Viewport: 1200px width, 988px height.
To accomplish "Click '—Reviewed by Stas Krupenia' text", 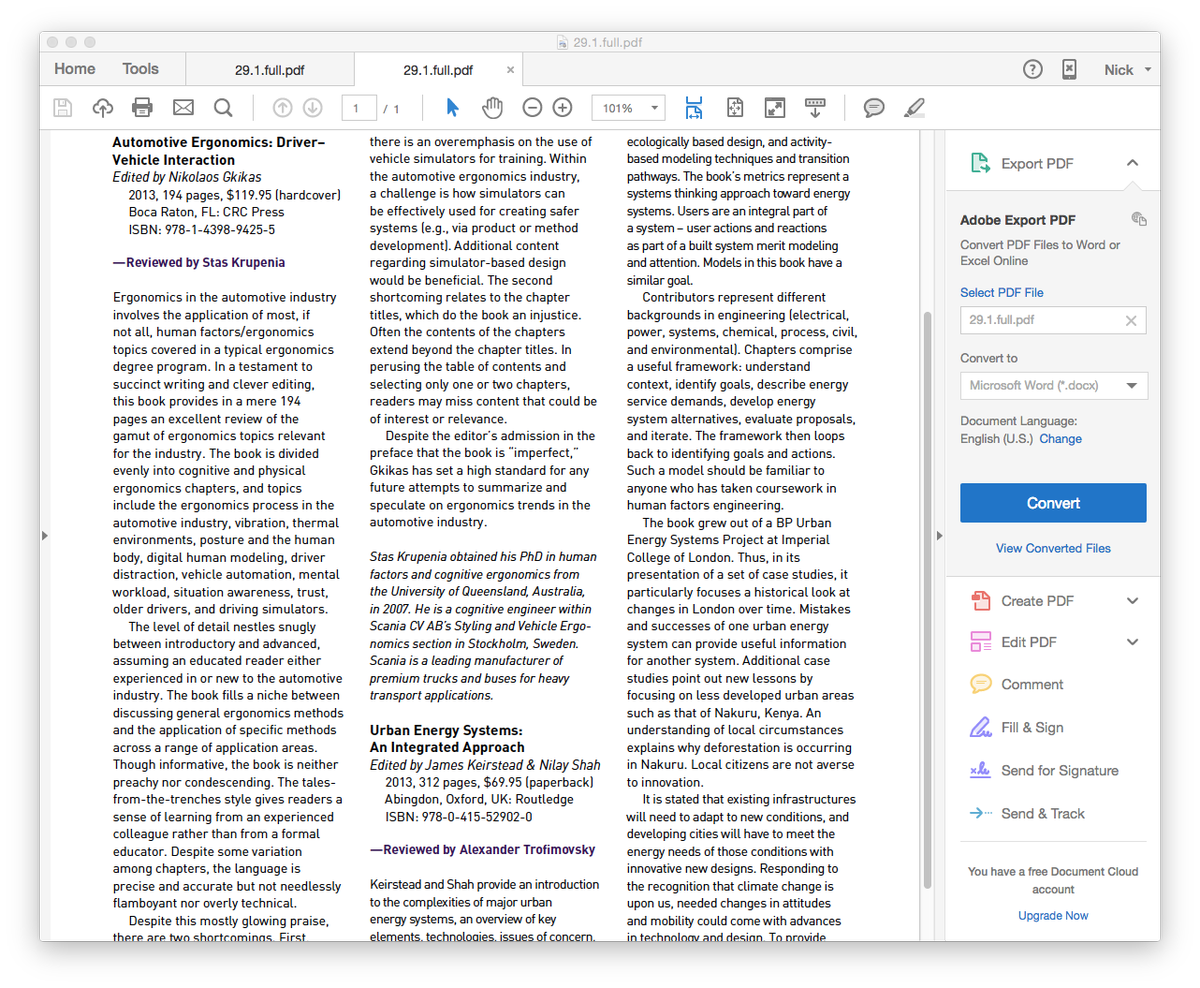I will (x=198, y=263).
